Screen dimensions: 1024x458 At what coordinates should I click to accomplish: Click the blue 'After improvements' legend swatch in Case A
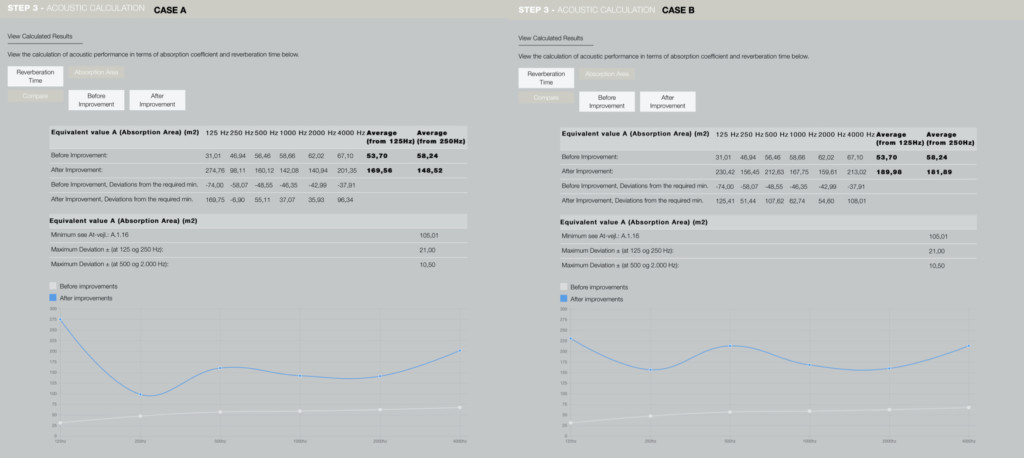pyautogui.click(x=52, y=298)
